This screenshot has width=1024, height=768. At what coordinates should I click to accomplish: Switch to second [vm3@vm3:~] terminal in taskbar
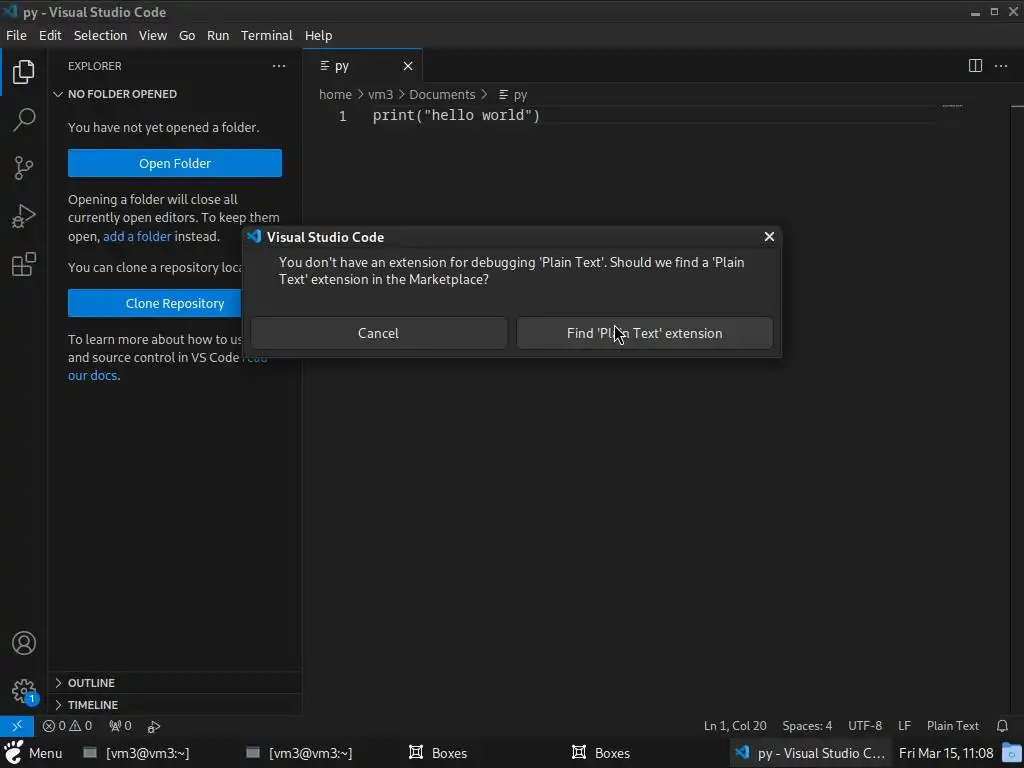pyautogui.click(x=299, y=753)
